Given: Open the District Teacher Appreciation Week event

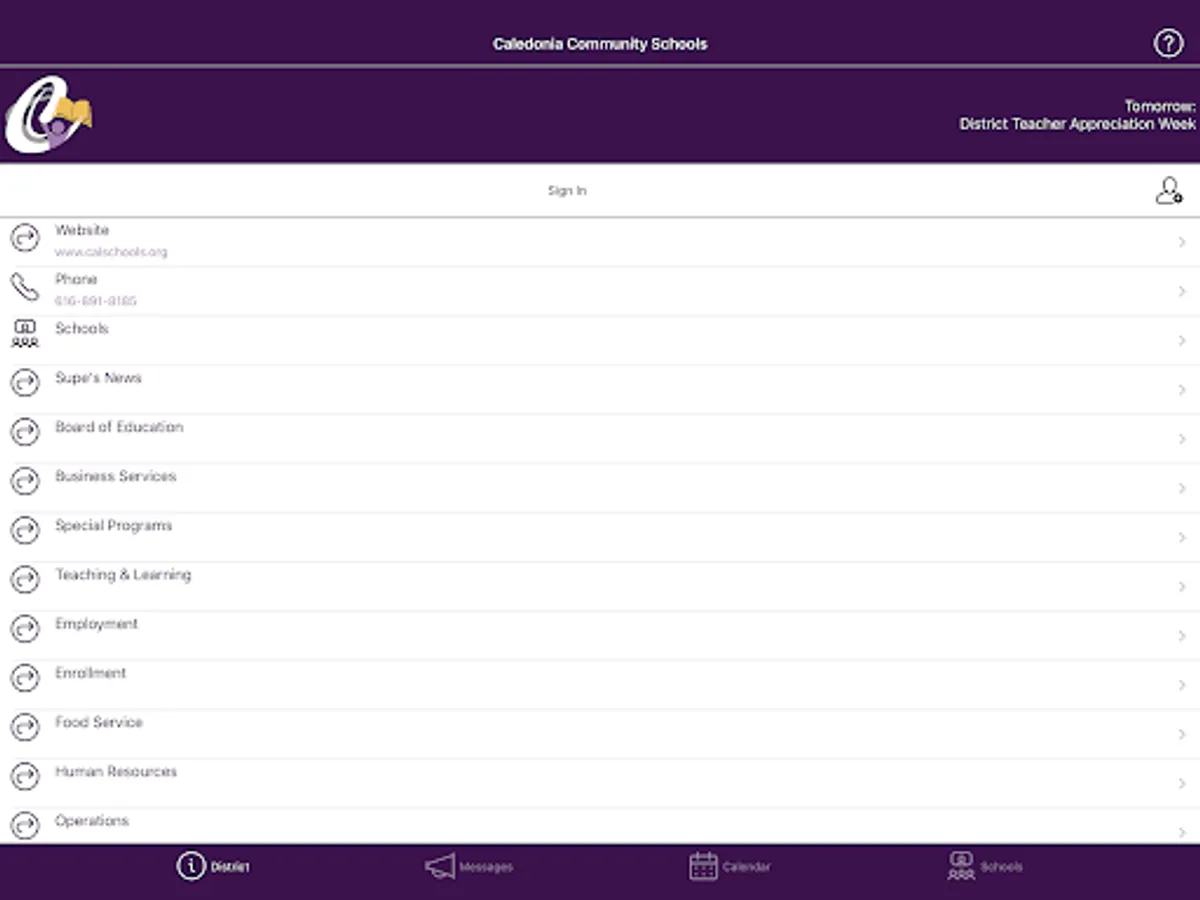Looking at the screenshot, I should (1077, 124).
